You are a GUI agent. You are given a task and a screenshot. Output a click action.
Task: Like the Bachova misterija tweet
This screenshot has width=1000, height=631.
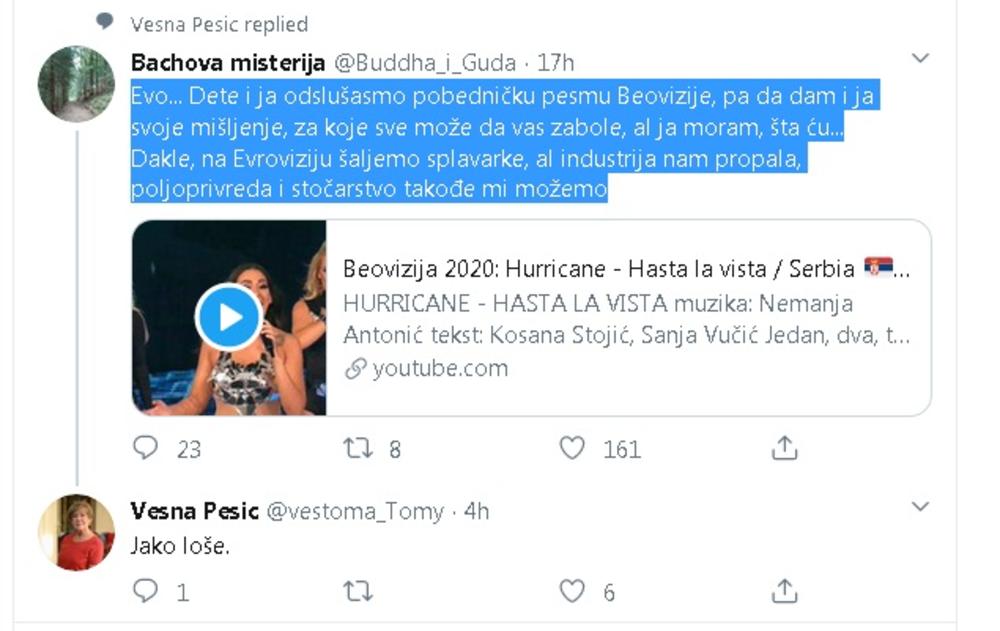click(571, 448)
